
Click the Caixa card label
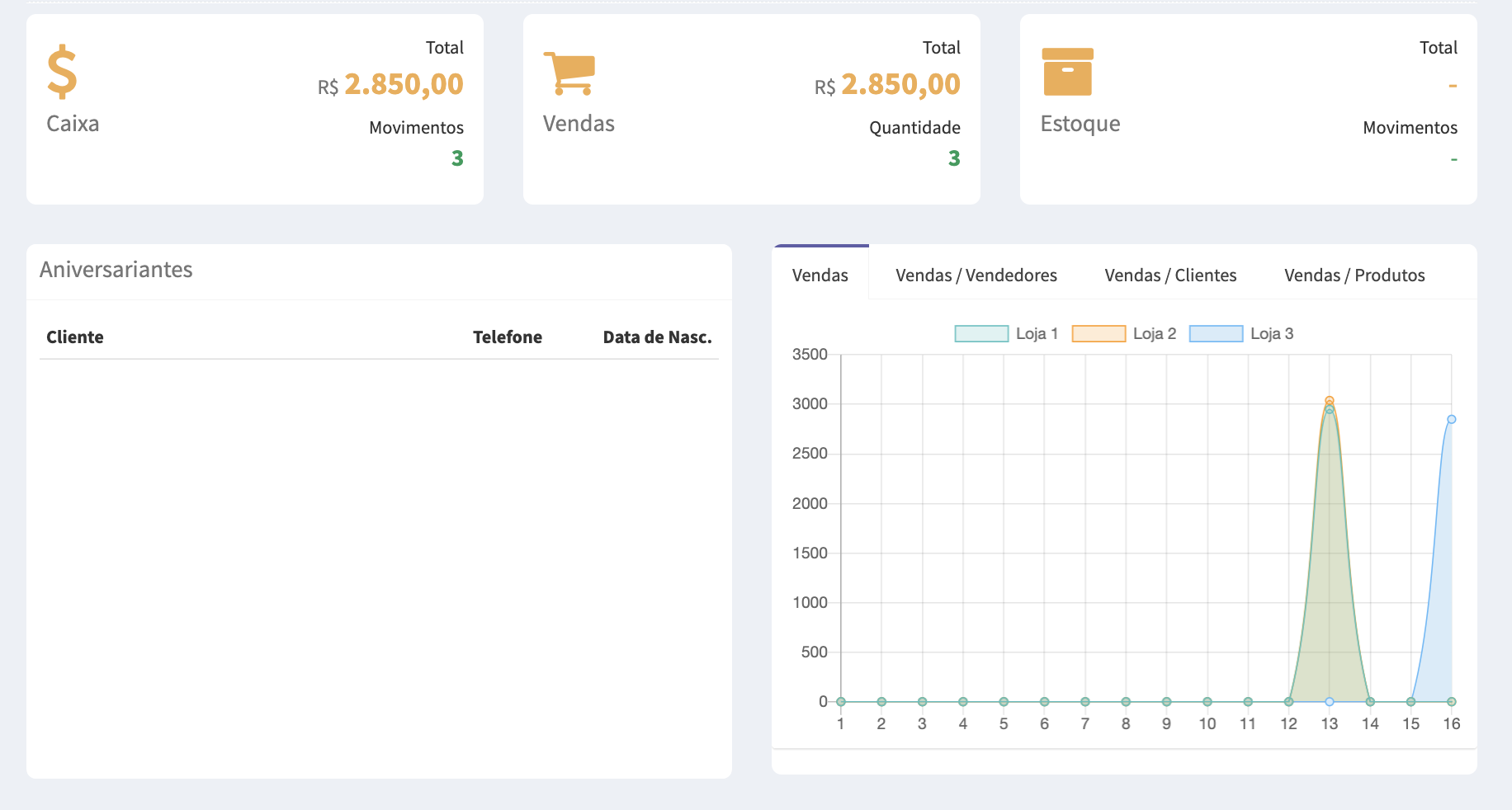click(73, 124)
